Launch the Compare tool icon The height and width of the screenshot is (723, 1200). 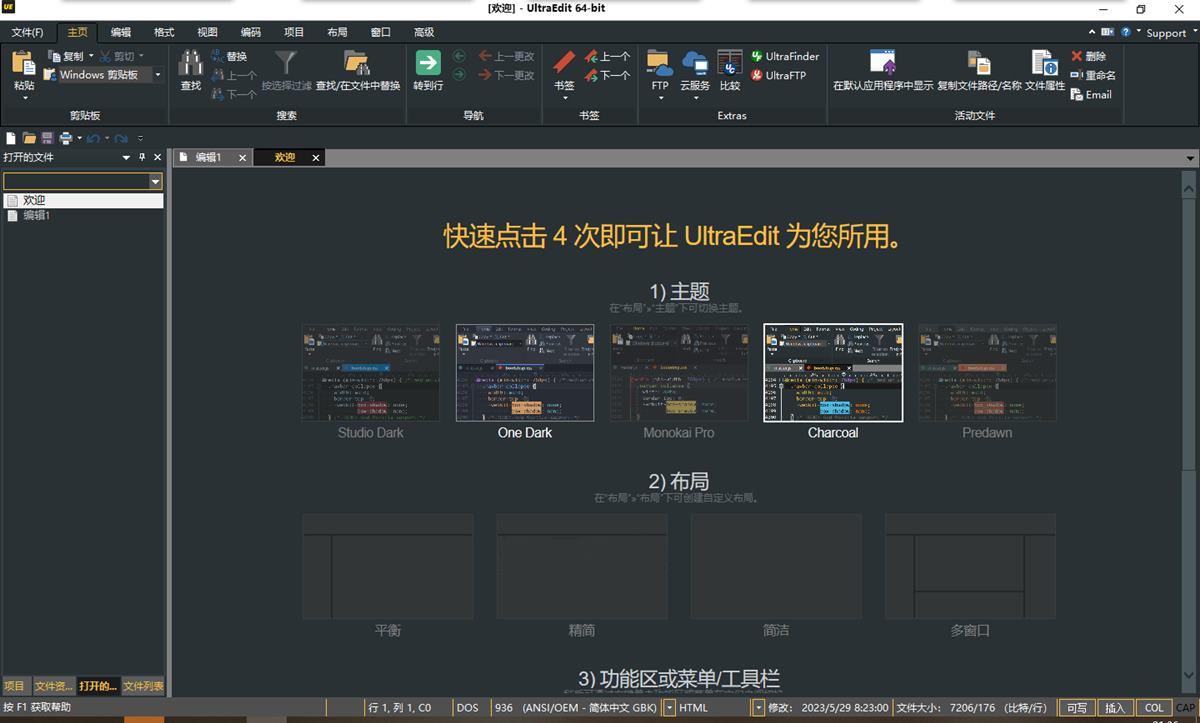[730, 64]
